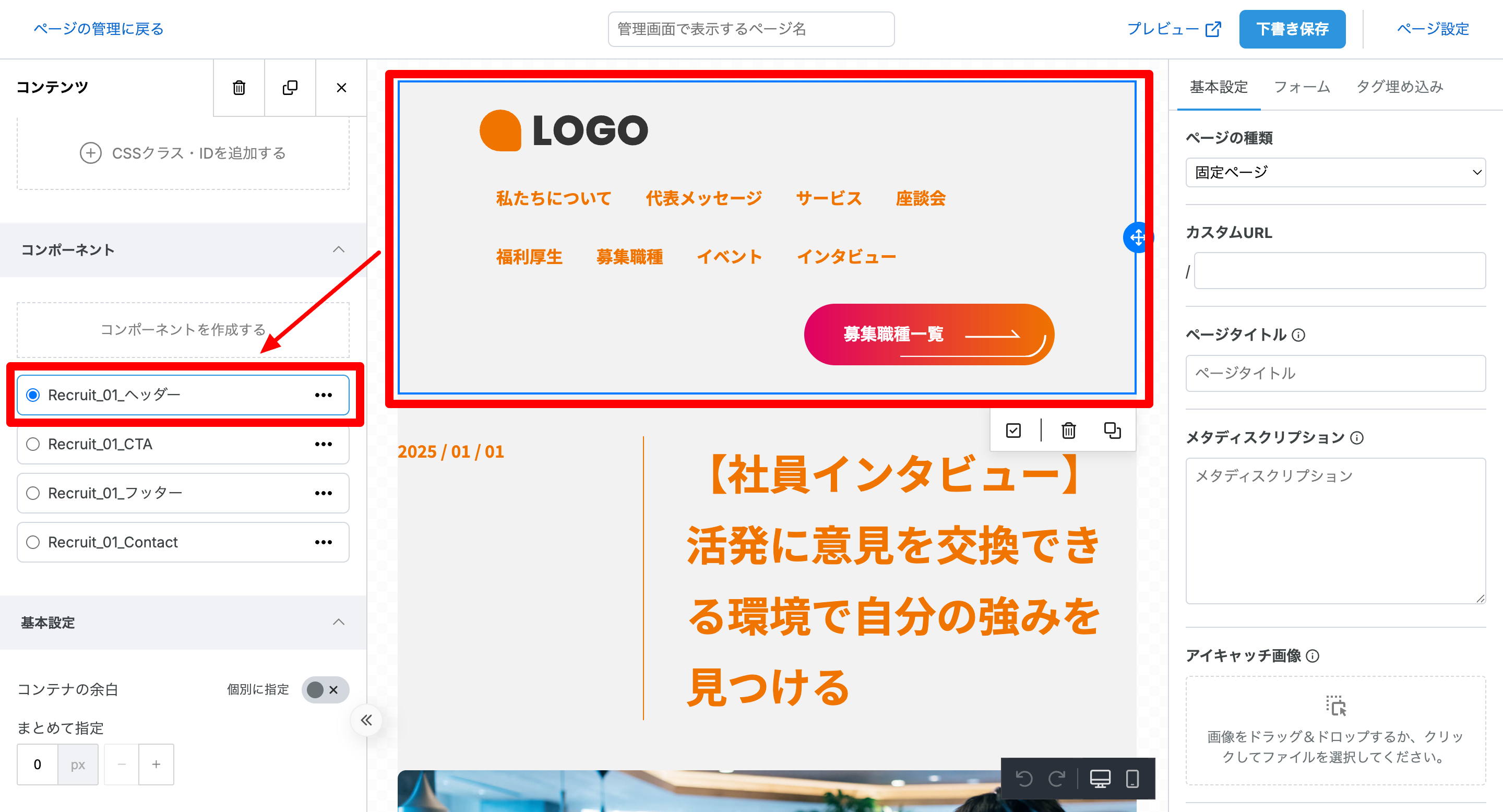Switch to mobile preview icon
The width and height of the screenshot is (1503, 812).
(x=1132, y=778)
